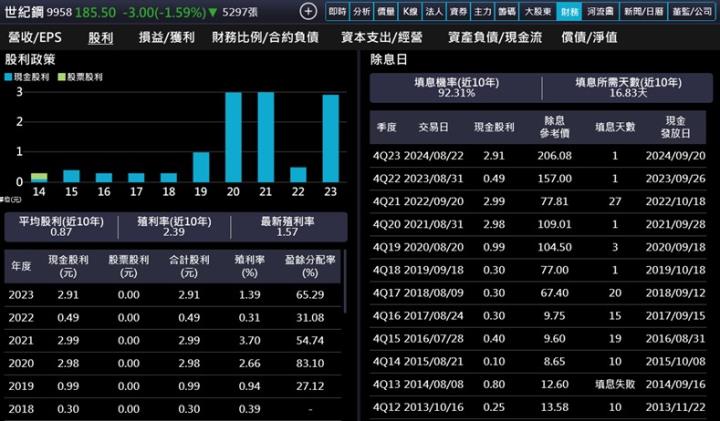The image size is (720, 421).
Task: Click the 填息機率(近10年) 92.31% box
Action: 456,88
